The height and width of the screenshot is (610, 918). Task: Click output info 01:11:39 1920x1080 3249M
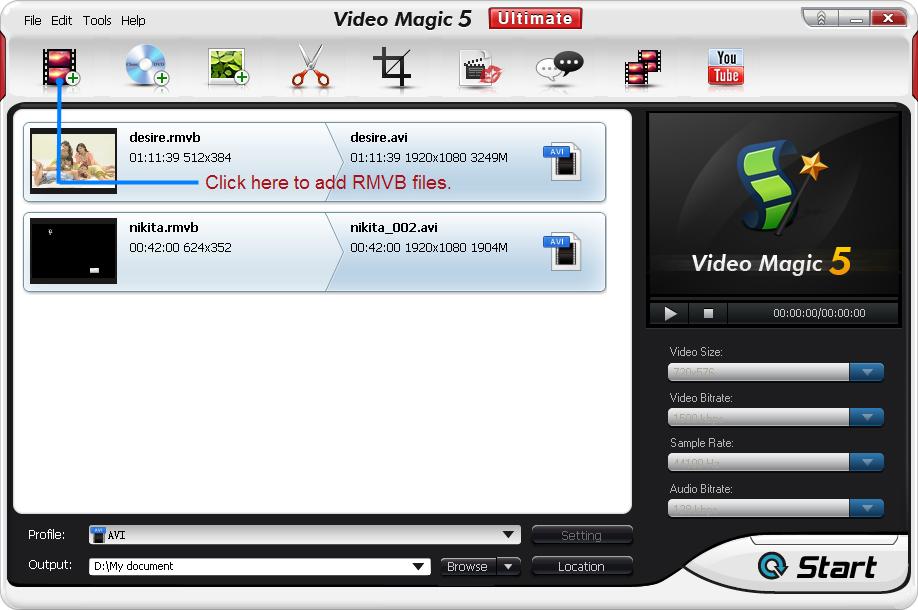click(429, 158)
